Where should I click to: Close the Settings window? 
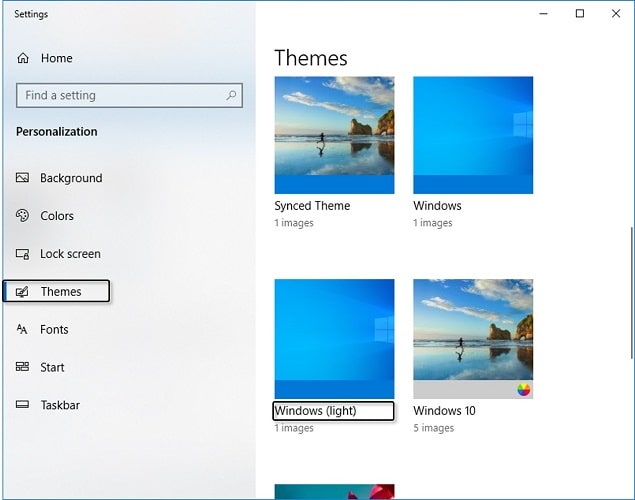[616, 13]
